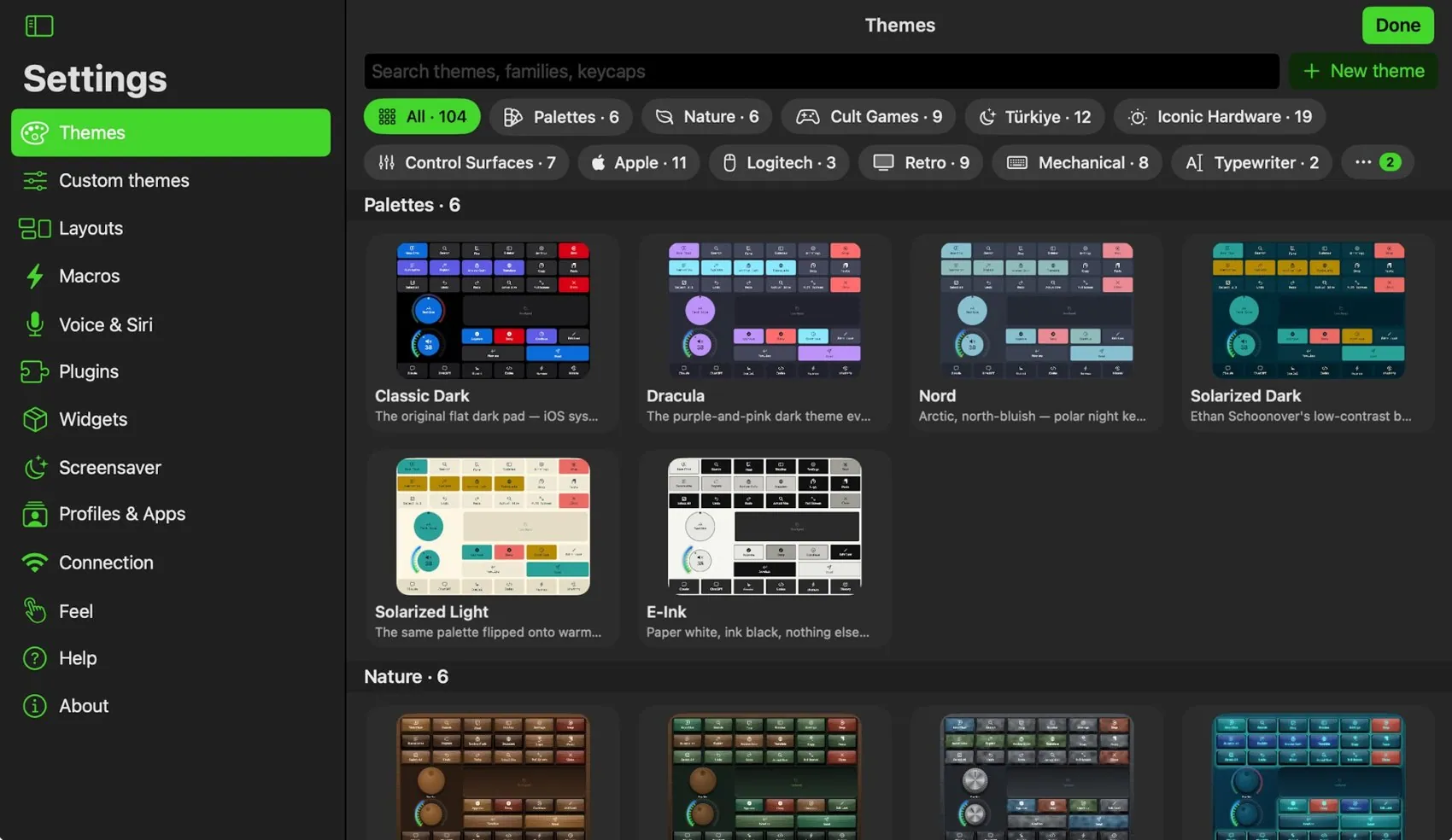This screenshot has height=840, width=1452.
Task: Select the Dracula theme thumbnail
Action: (x=764, y=310)
